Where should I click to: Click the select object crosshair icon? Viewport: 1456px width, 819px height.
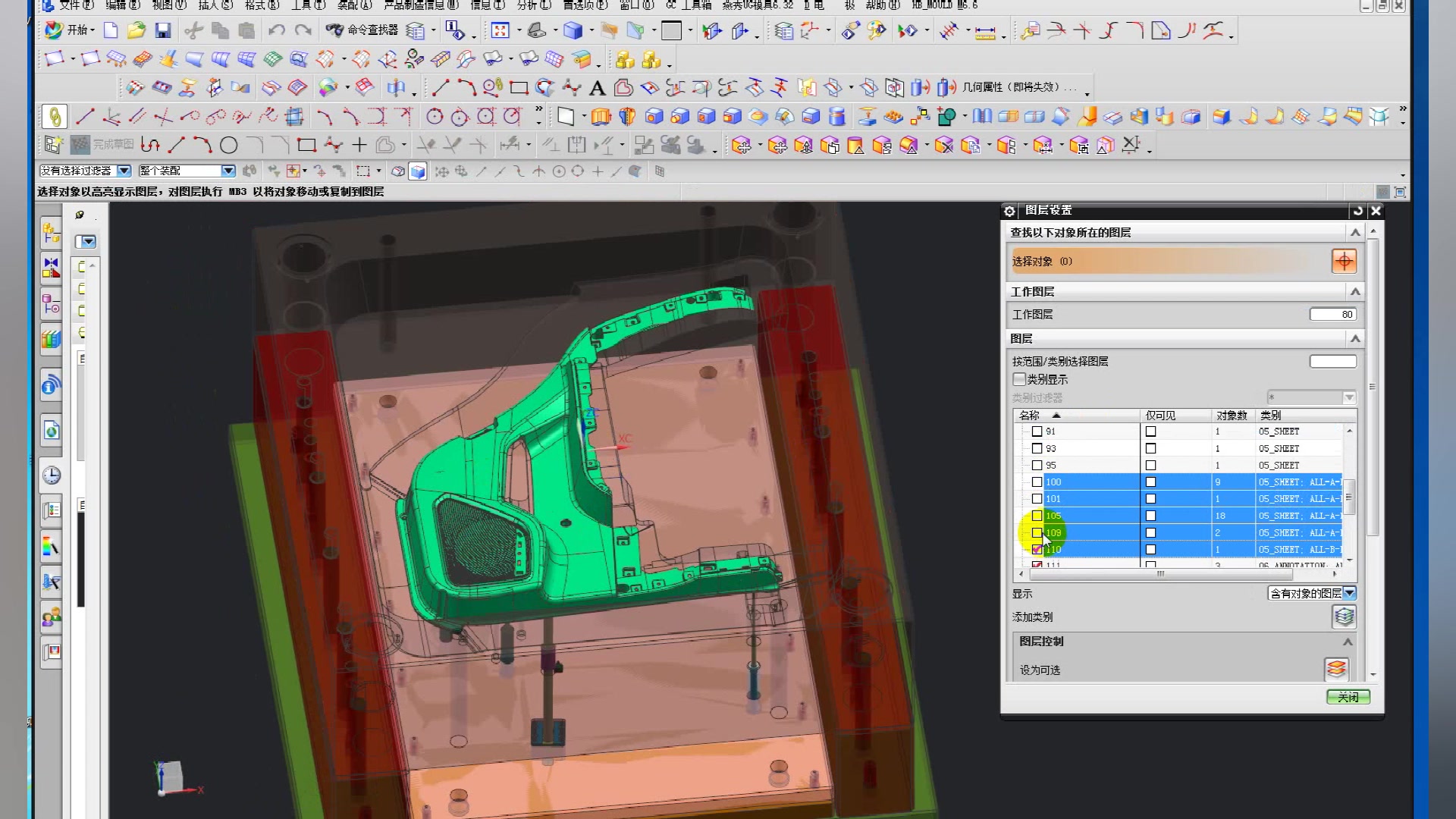click(x=1344, y=262)
